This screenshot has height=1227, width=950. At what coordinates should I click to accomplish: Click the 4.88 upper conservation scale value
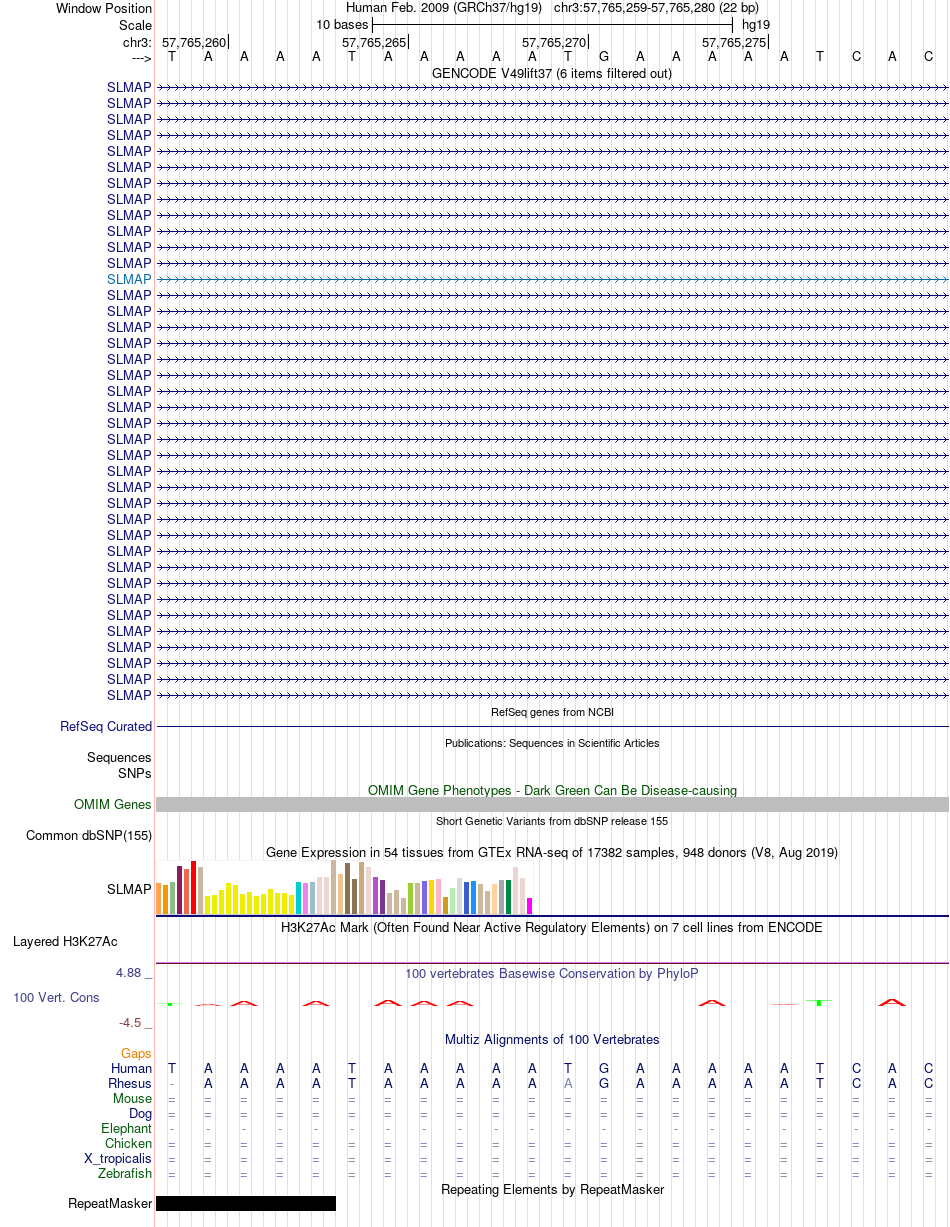134,972
